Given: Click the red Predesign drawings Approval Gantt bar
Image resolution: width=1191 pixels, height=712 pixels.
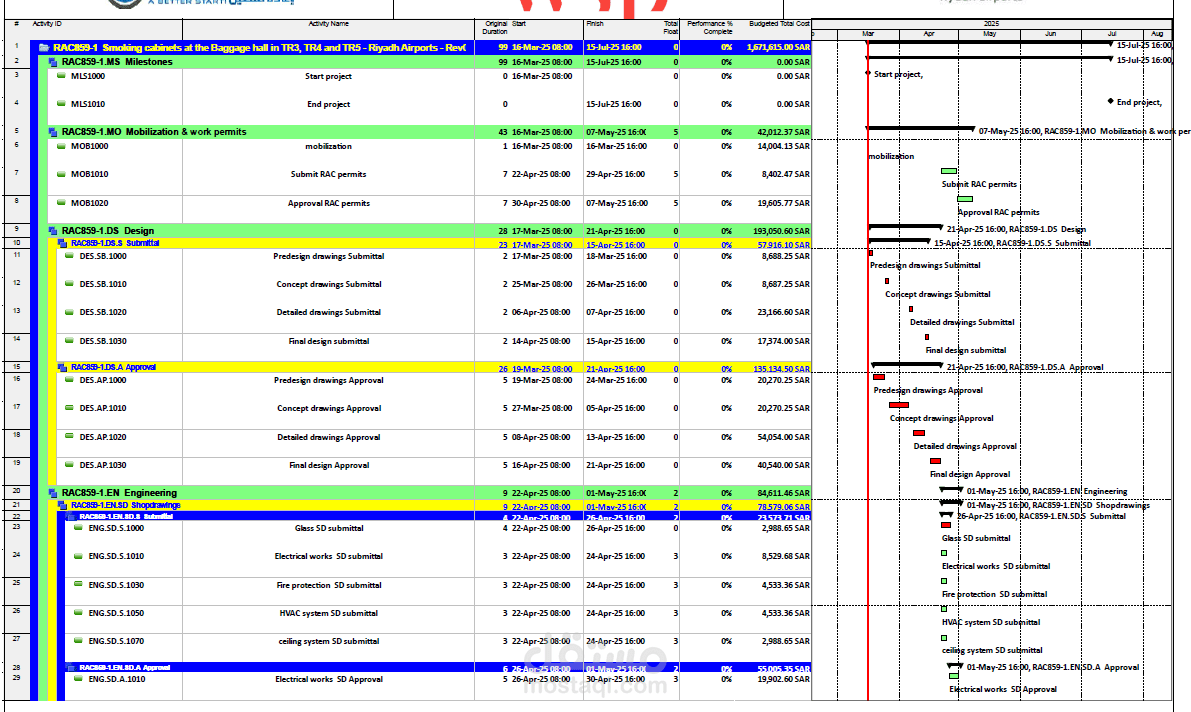Looking at the screenshot, I should [879, 377].
